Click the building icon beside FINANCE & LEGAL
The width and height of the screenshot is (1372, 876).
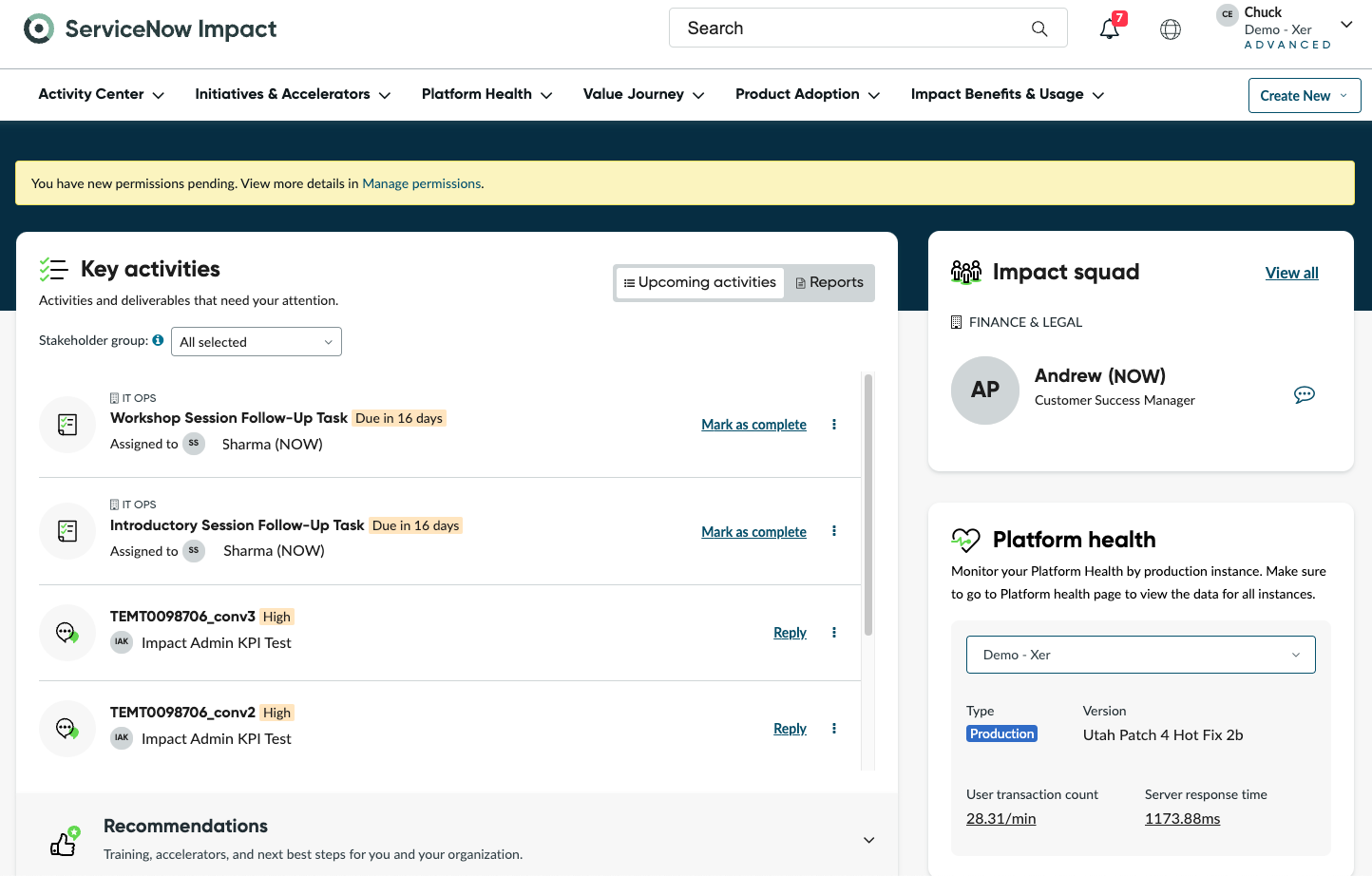click(x=957, y=322)
